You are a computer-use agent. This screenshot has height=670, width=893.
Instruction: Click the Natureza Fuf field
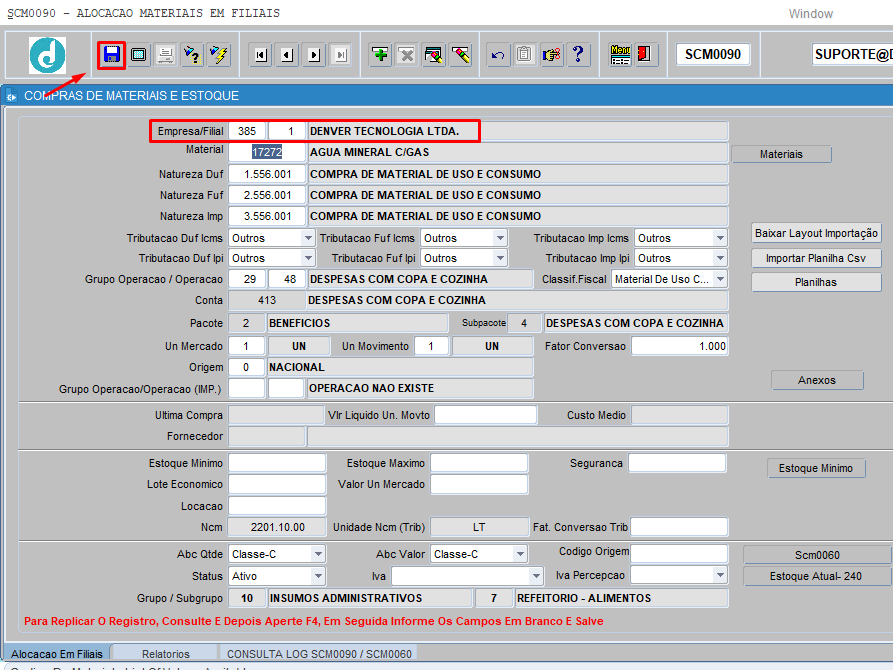[x=267, y=195]
